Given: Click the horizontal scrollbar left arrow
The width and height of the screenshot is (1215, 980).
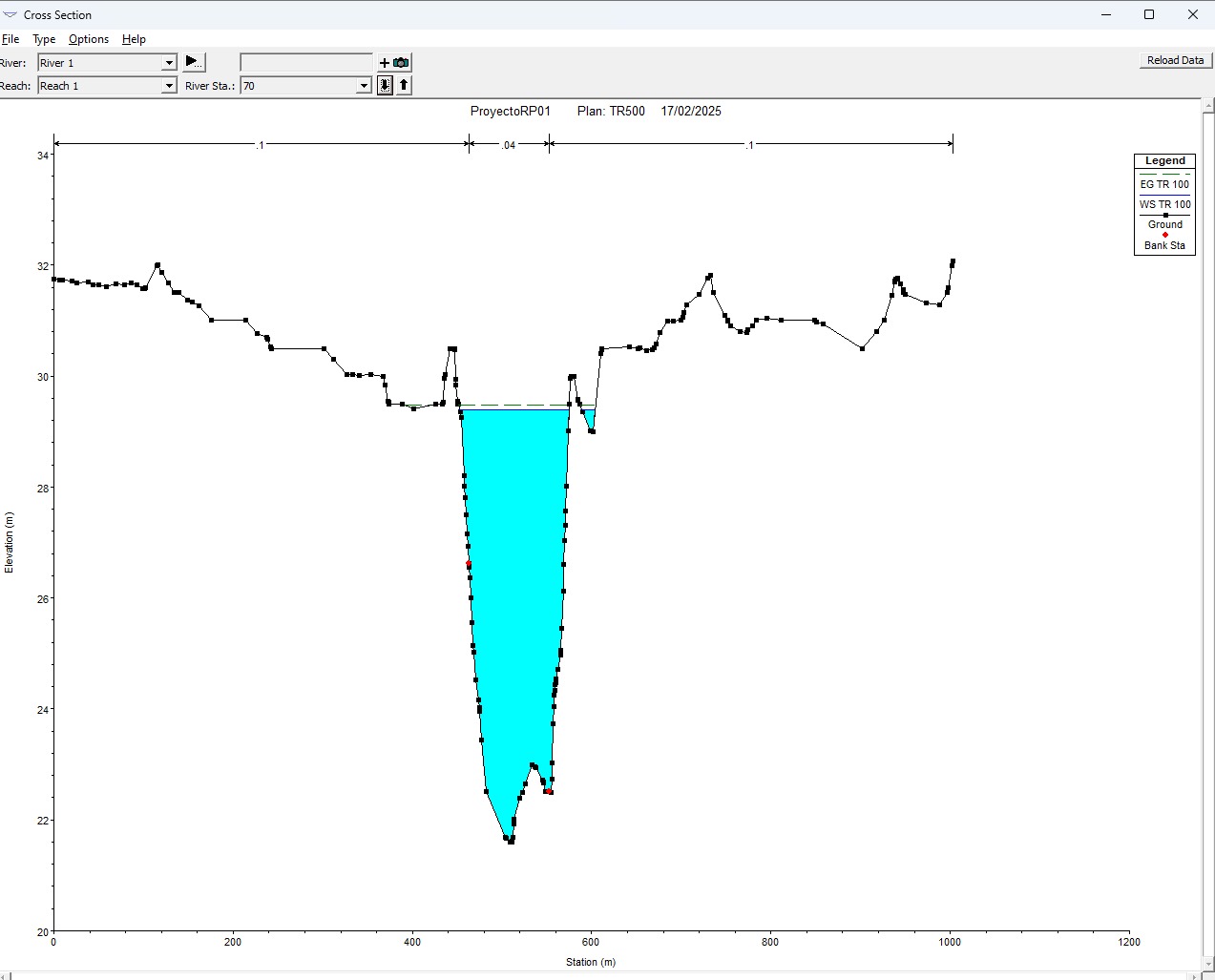Looking at the screenshot, I should 6,976.
